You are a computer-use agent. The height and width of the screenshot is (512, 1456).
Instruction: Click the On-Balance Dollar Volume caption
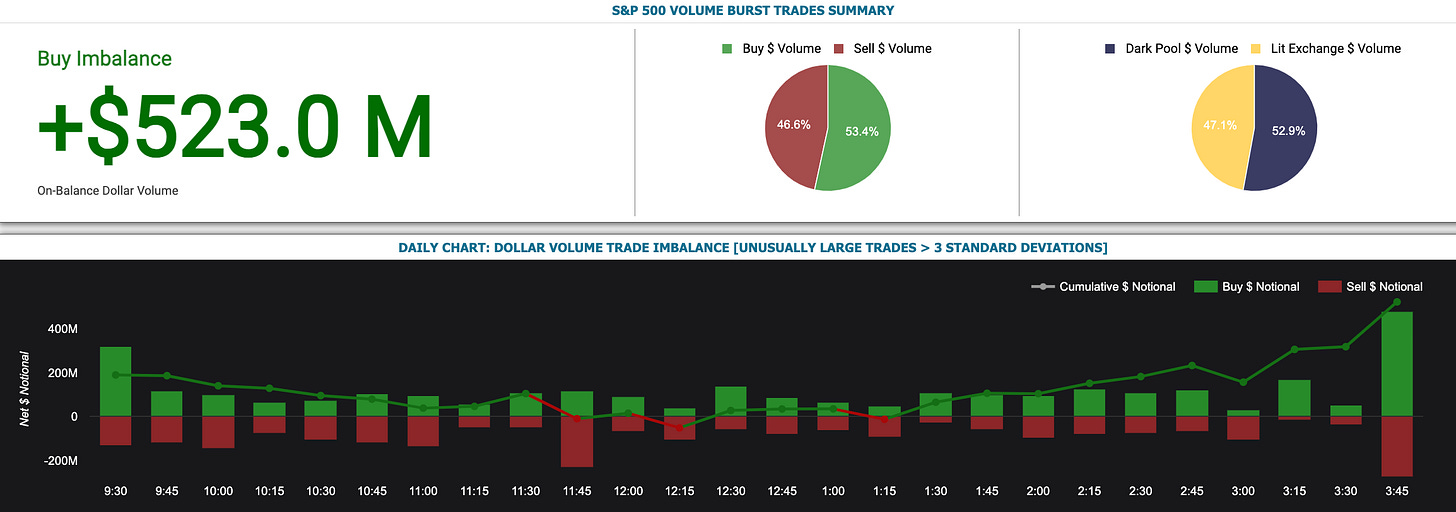click(108, 190)
